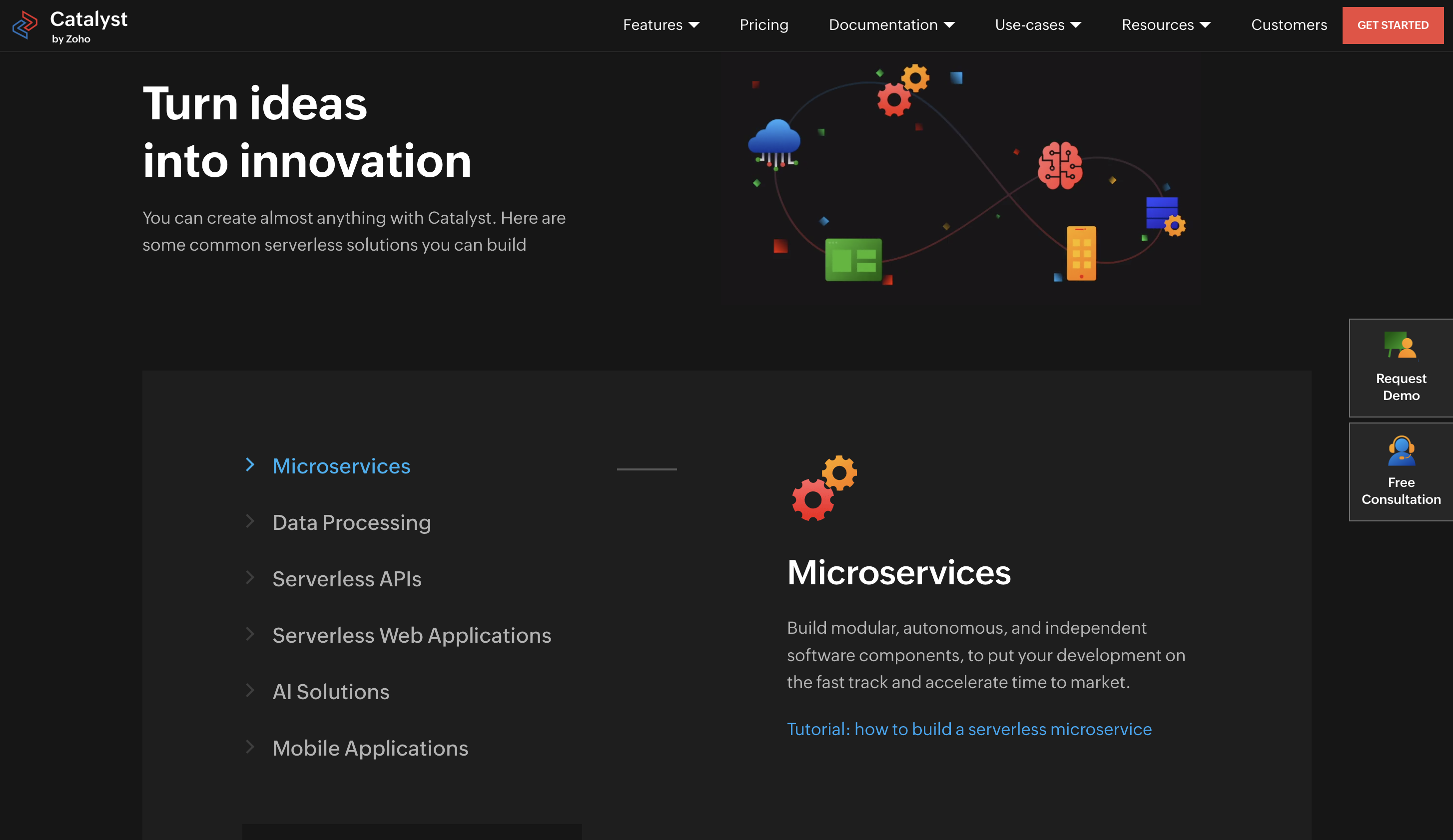The width and height of the screenshot is (1453, 840).
Task: Open the Documentation dropdown menu
Action: [891, 25]
